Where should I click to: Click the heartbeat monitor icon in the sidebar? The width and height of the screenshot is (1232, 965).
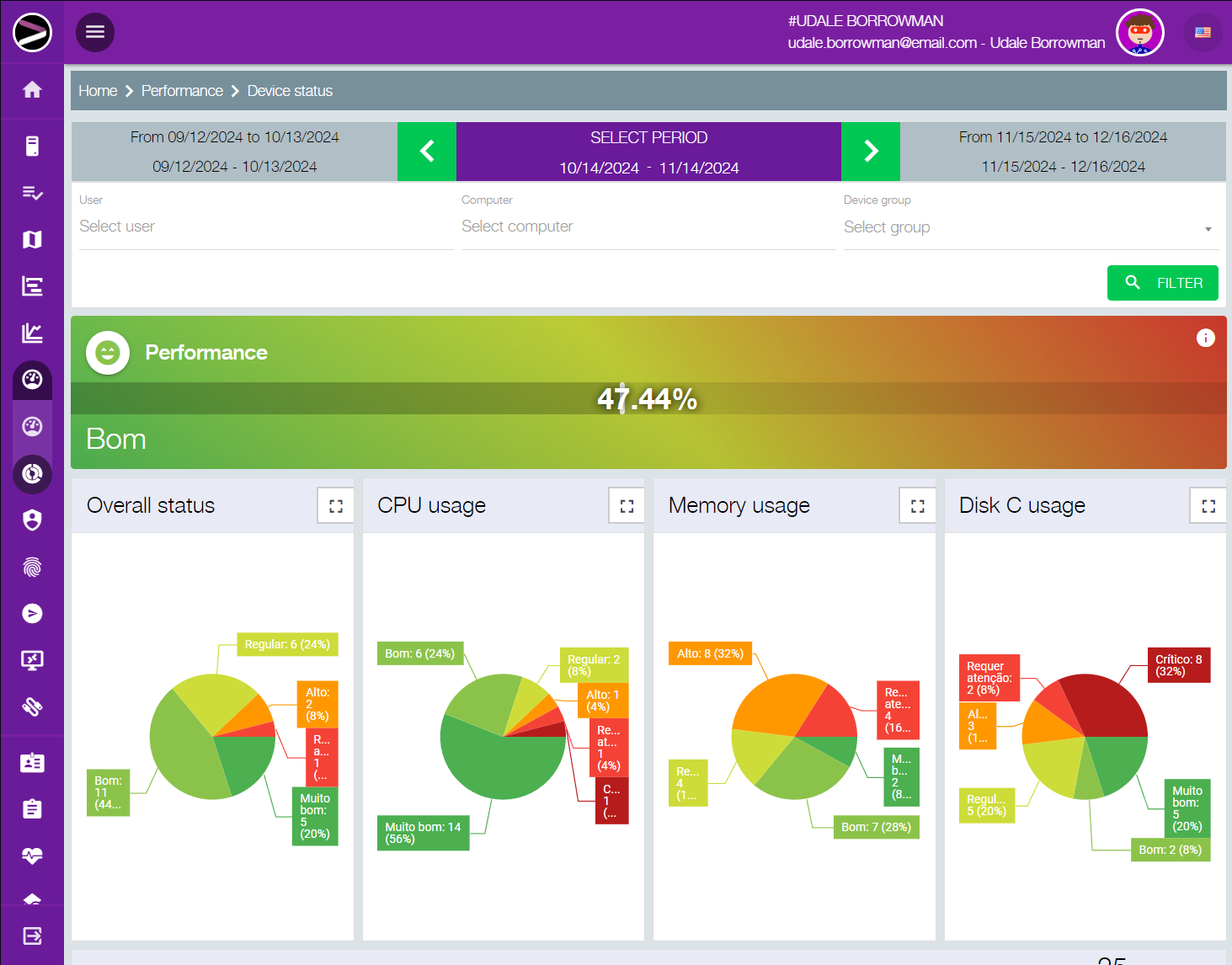point(32,856)
